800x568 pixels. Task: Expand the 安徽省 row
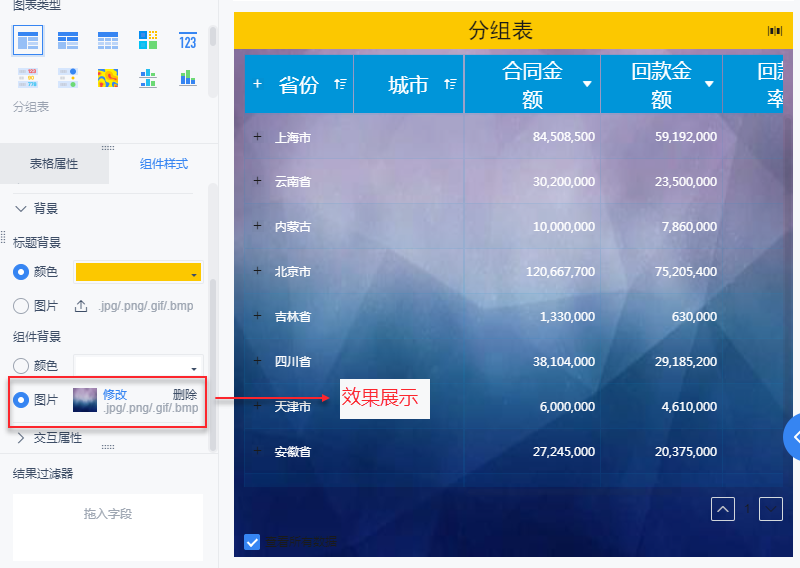(258, 451)
